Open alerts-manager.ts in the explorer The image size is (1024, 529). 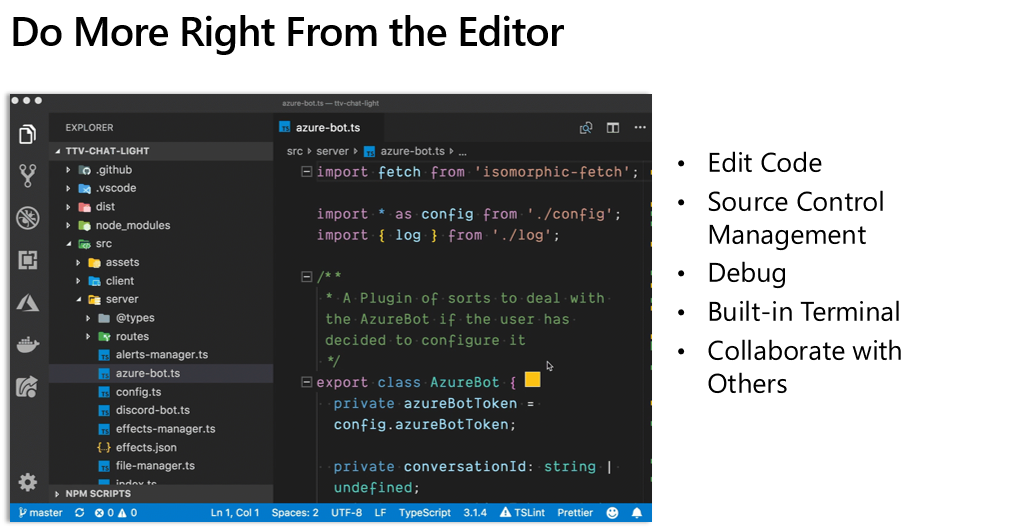161,355
